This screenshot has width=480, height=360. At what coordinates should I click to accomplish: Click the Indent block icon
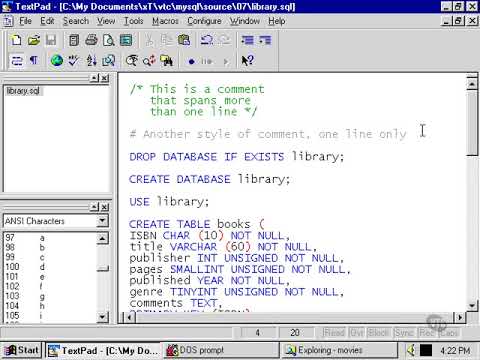[247, 40]
